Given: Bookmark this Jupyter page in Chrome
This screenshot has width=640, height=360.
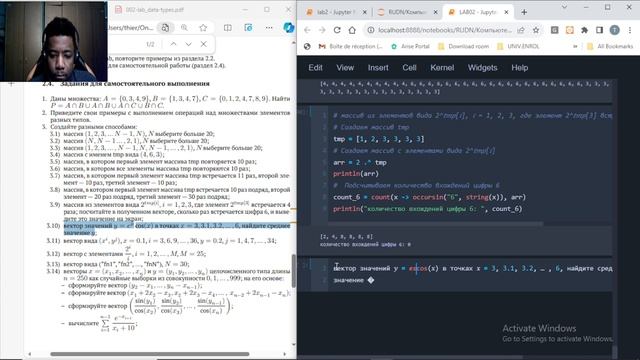Looking at the screenshot, I should coord(536,30).
